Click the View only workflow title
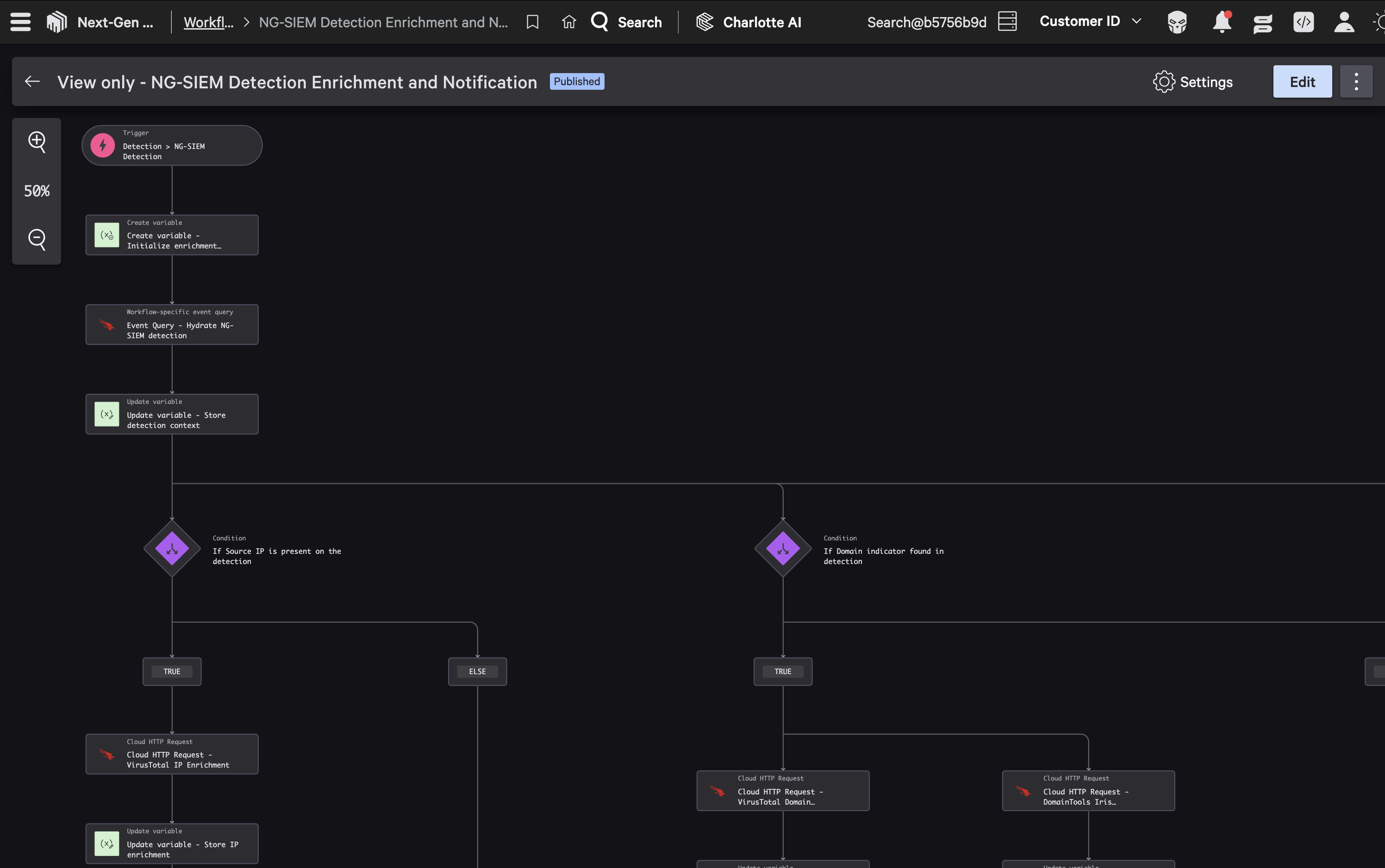 click(298, 82)
